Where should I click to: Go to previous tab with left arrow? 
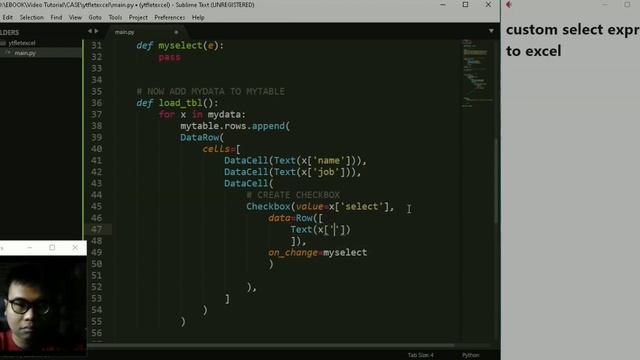click(x=90, y=31)
